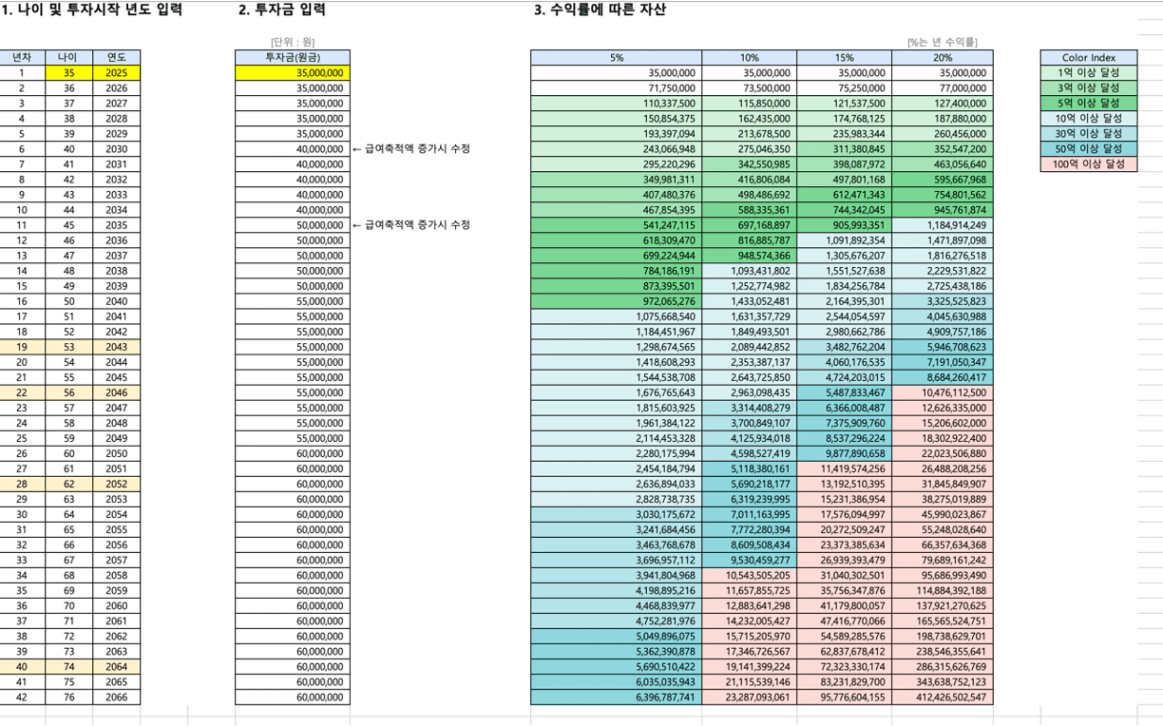Select the 30억 이상 달성 legend cell
The width and height of the screenshot is (1163, 726).
[x=1088, y=133]
